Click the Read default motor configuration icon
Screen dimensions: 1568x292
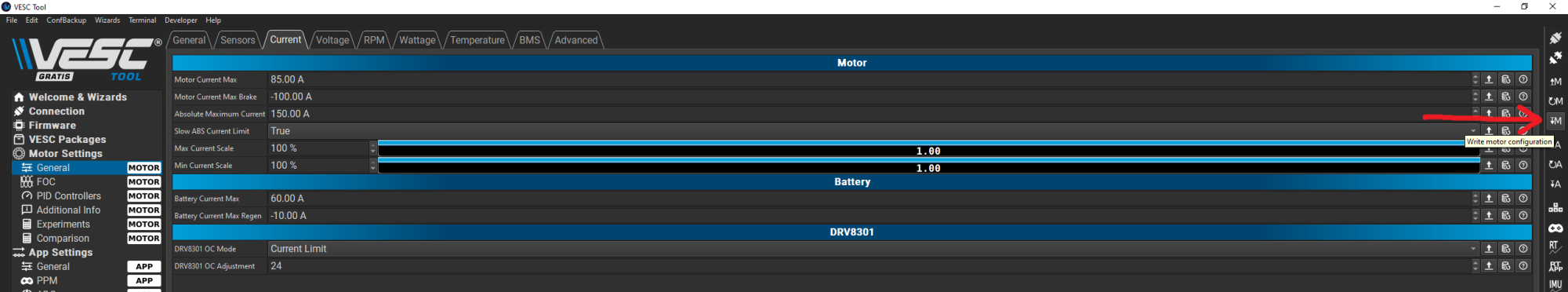coord(1555,101)
